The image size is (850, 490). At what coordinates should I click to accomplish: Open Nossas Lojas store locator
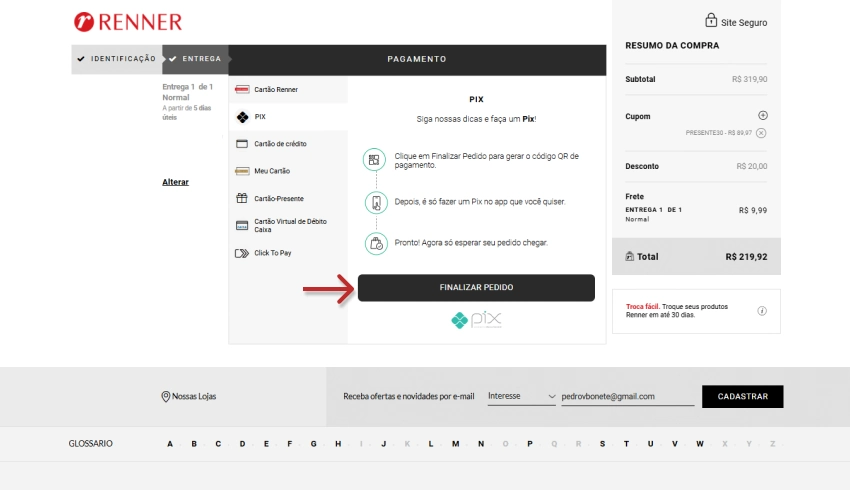coord(188,396)
